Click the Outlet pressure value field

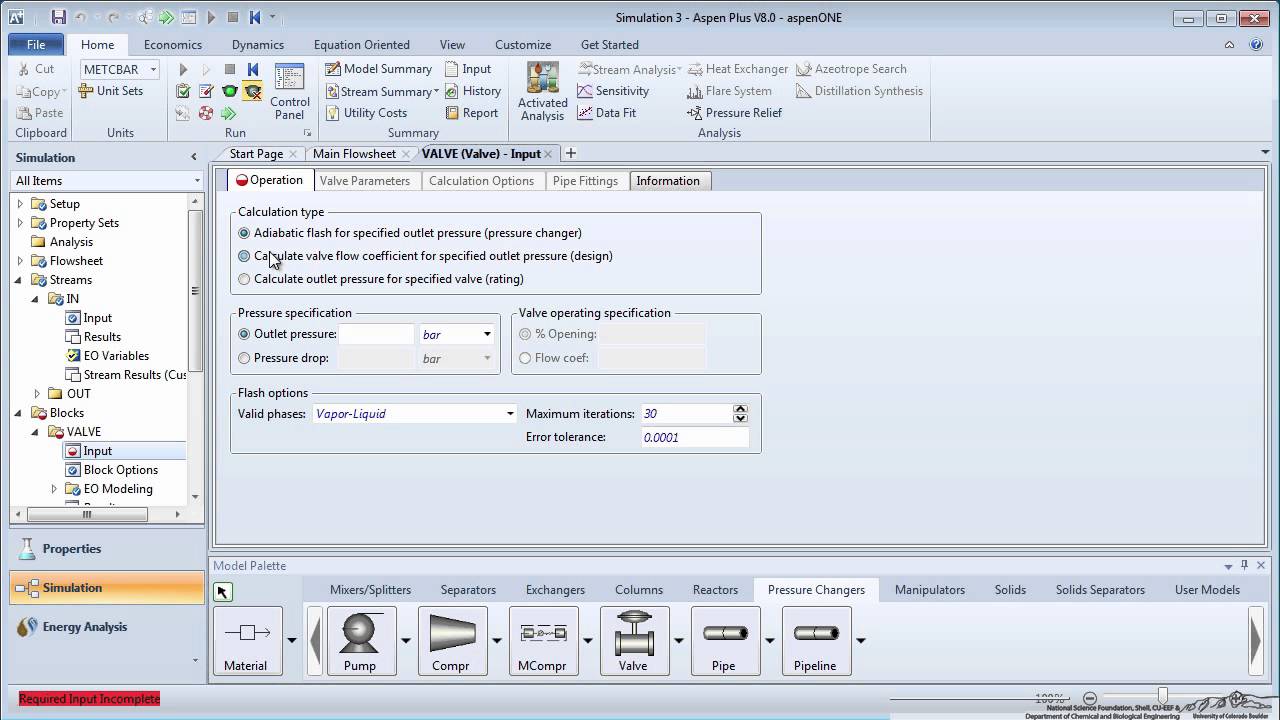point(376,334)
